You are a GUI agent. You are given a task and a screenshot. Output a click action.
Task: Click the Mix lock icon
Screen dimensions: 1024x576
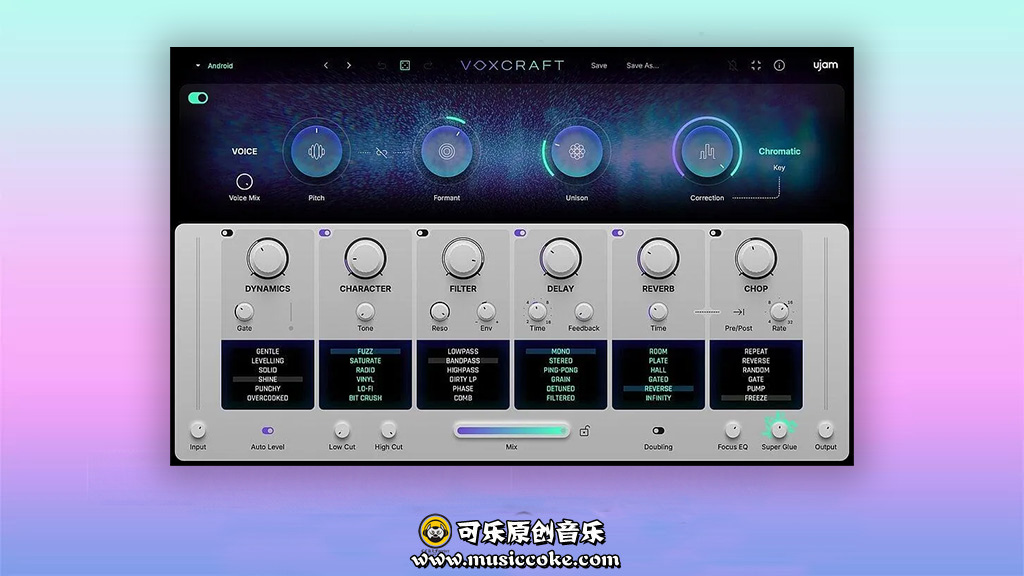tap(585, 432)
